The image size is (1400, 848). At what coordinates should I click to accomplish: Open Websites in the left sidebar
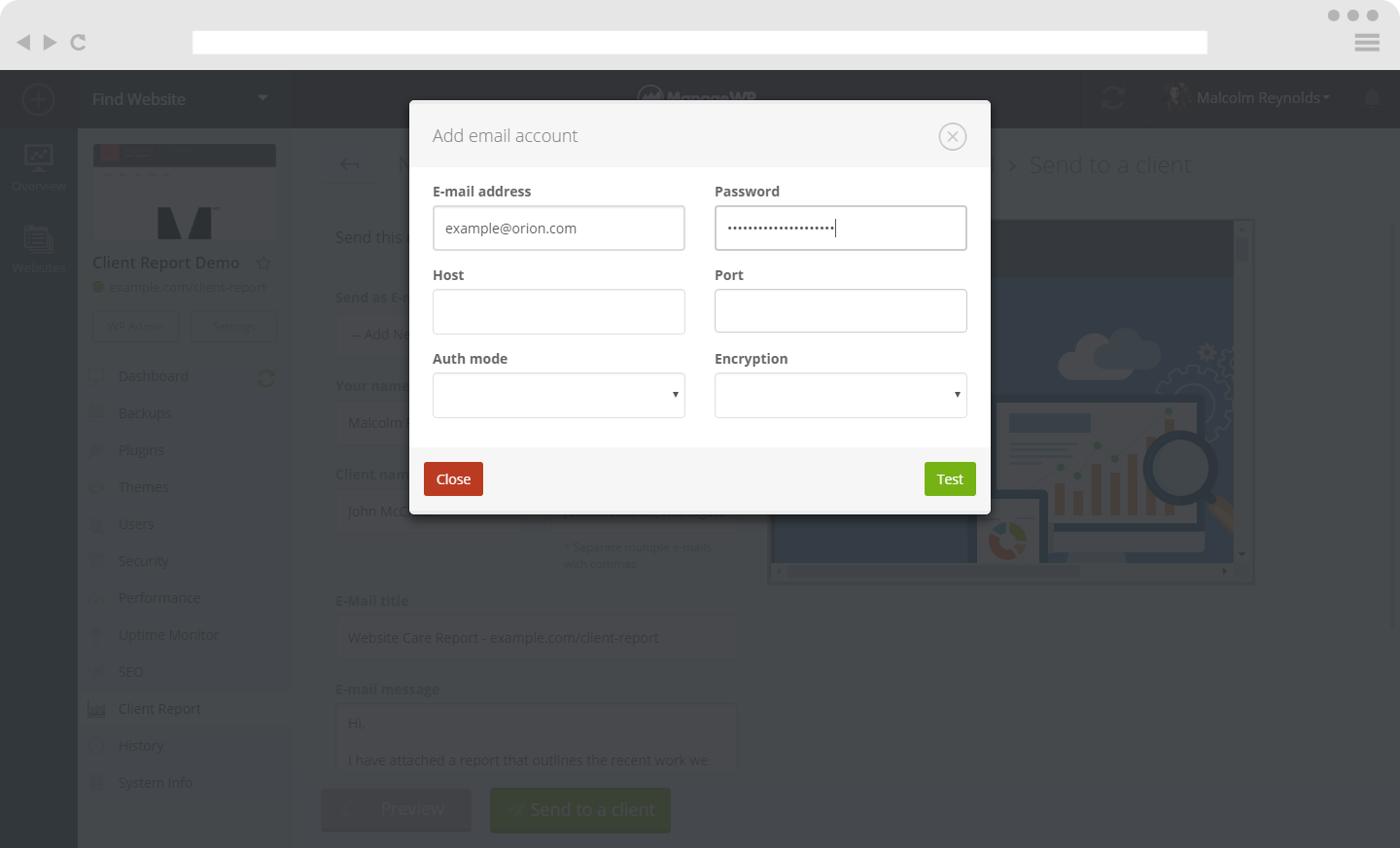39,250
